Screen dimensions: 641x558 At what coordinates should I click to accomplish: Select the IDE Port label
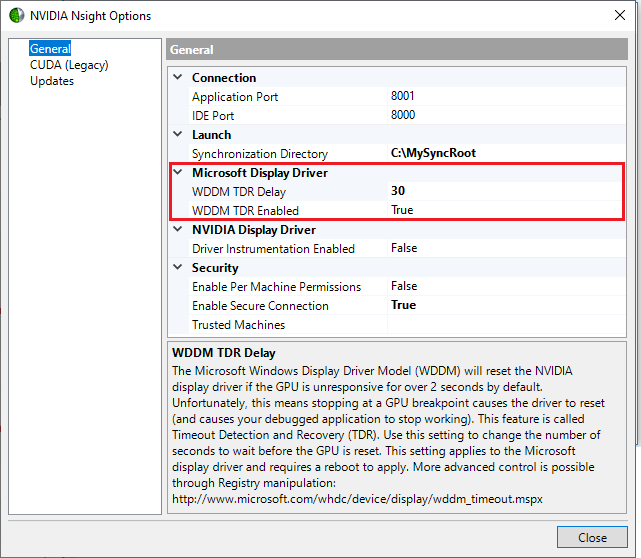pyautogui.click(x=213, y=116)
